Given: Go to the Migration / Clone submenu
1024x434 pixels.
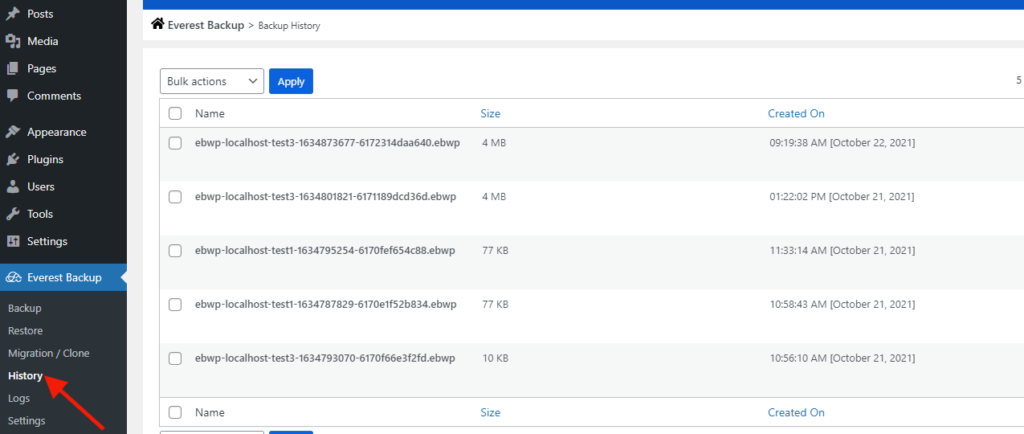Looking at the screenshot, I should (x=49, y=353).
